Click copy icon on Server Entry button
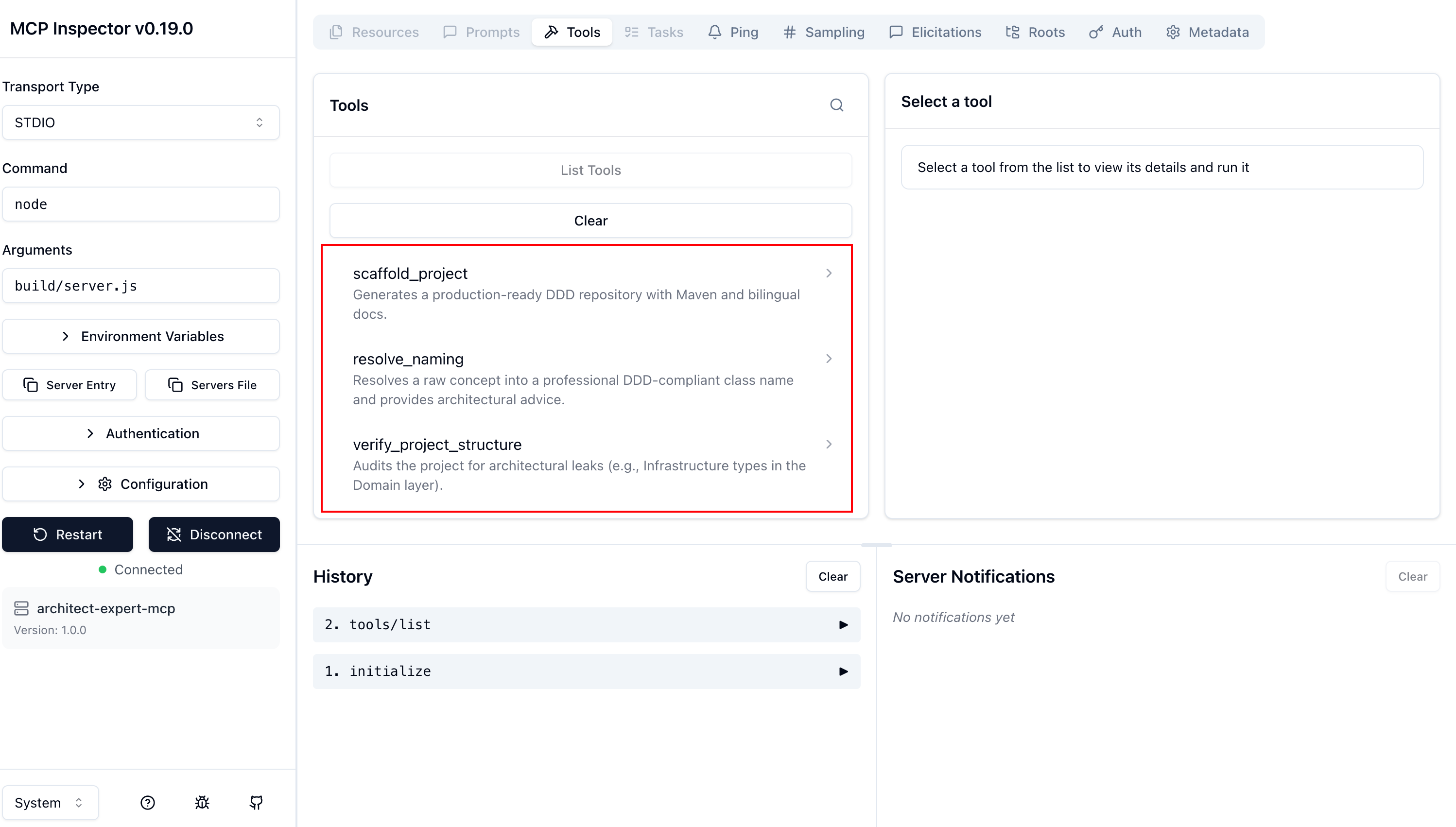Image resolution: width=1456 pixels, height=827 pixels. (x=31, y=384)
